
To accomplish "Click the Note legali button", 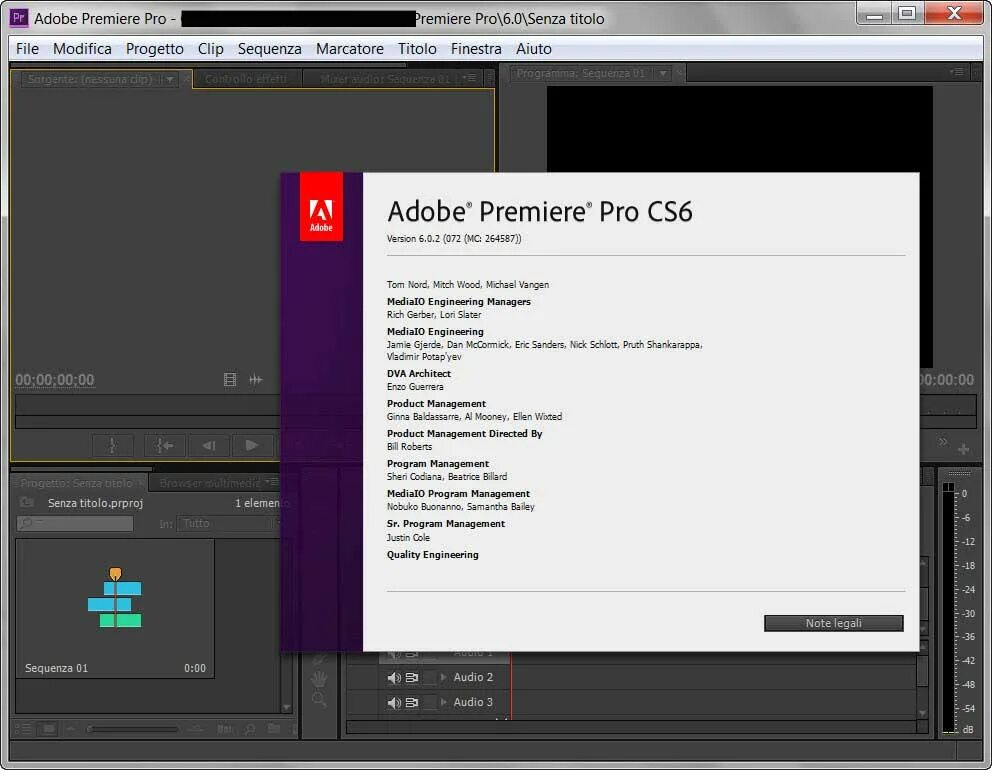I will [x=833, y=623].
